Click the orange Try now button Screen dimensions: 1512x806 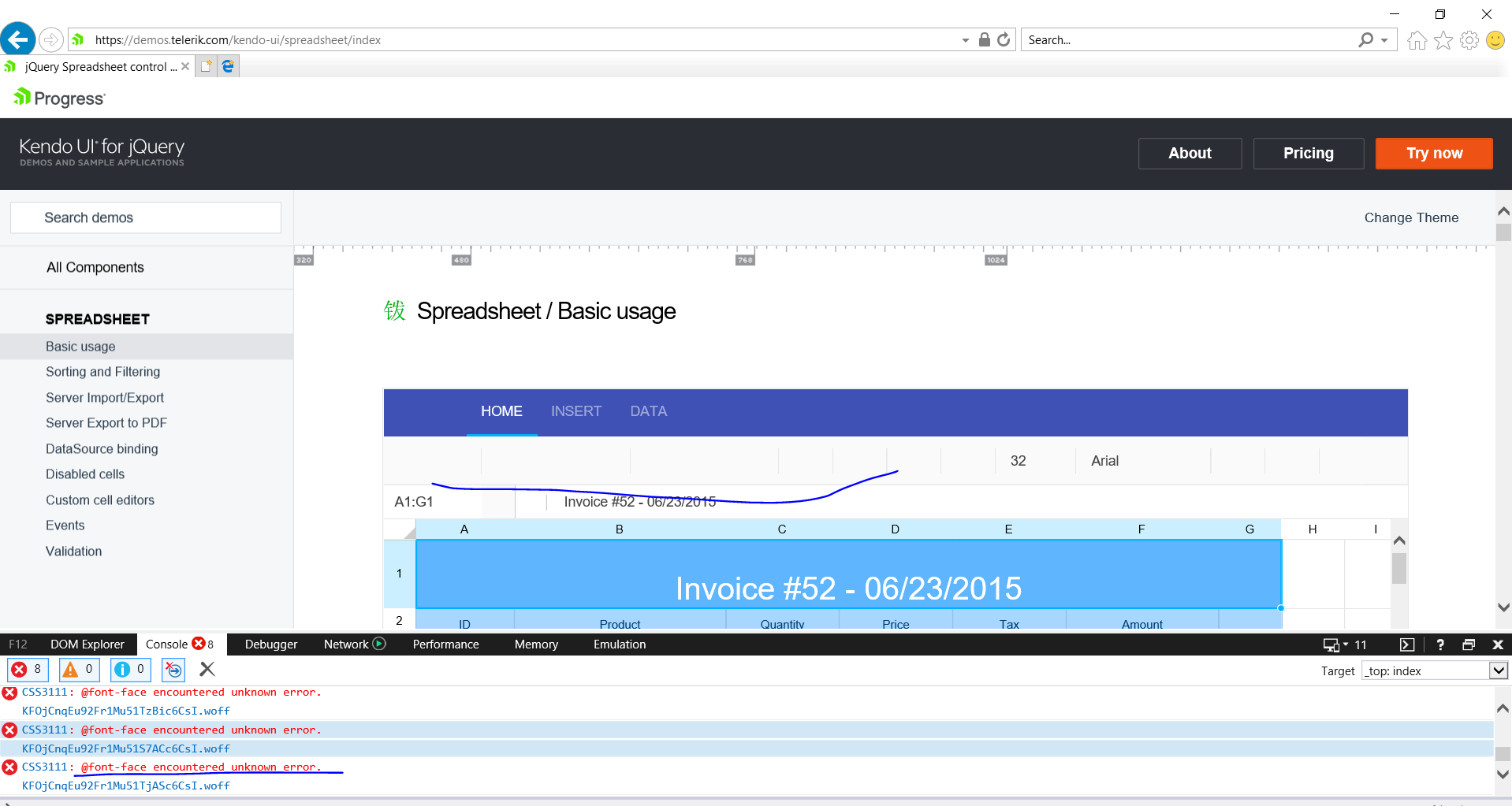[x=1434, y=154]
